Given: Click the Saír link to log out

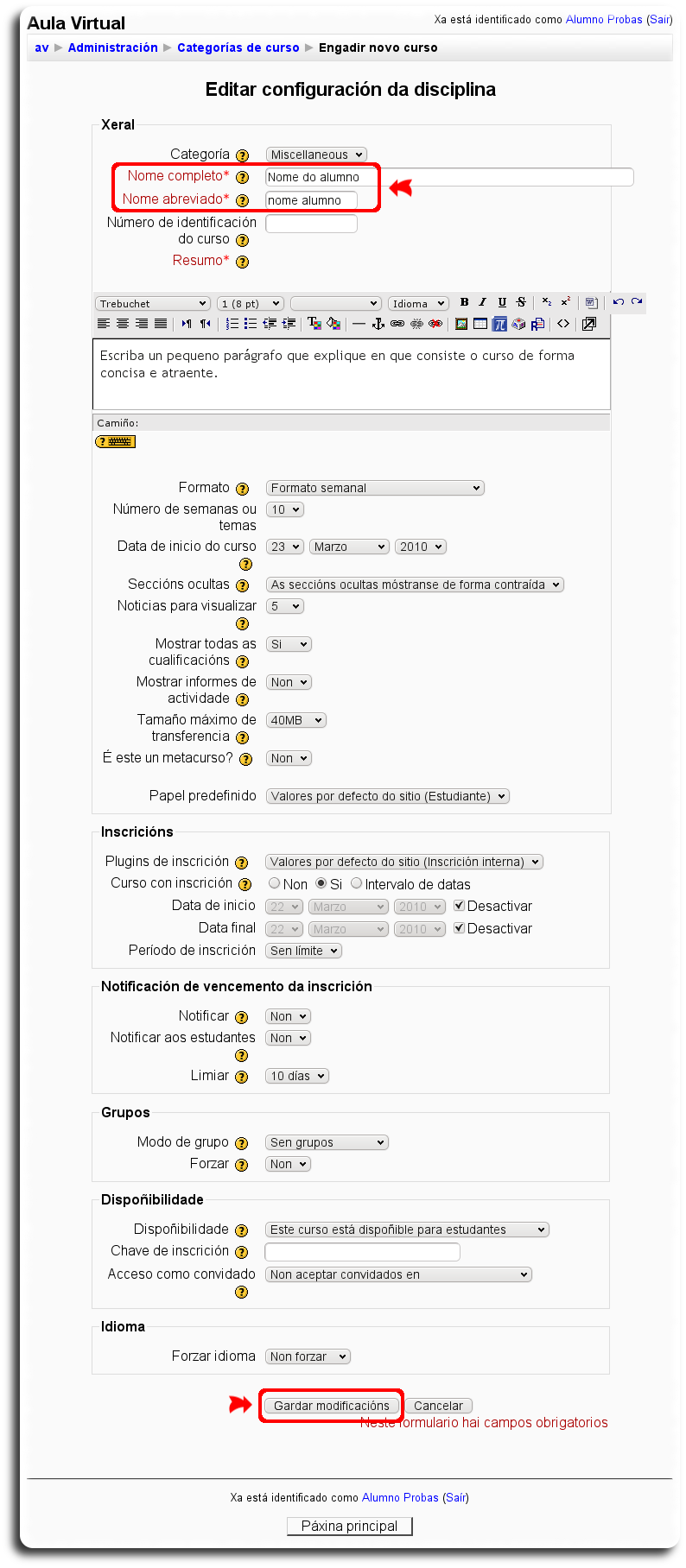Looking at the screenshot, I should point(660,19).
